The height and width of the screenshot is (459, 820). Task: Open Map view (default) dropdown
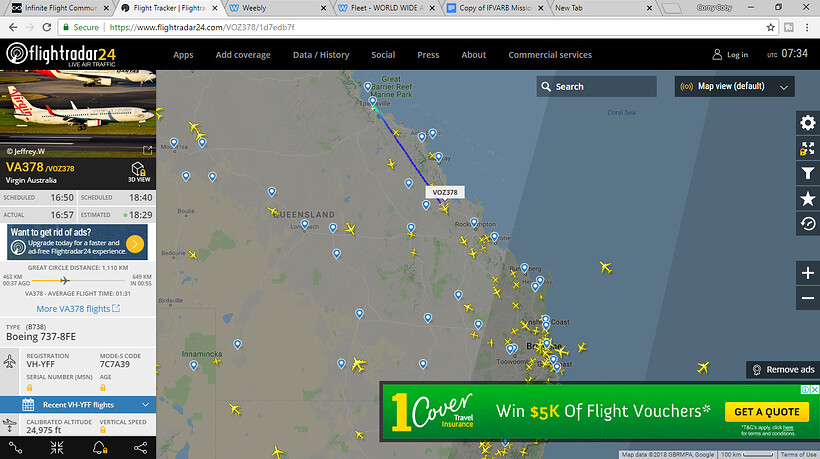point(734,87)
